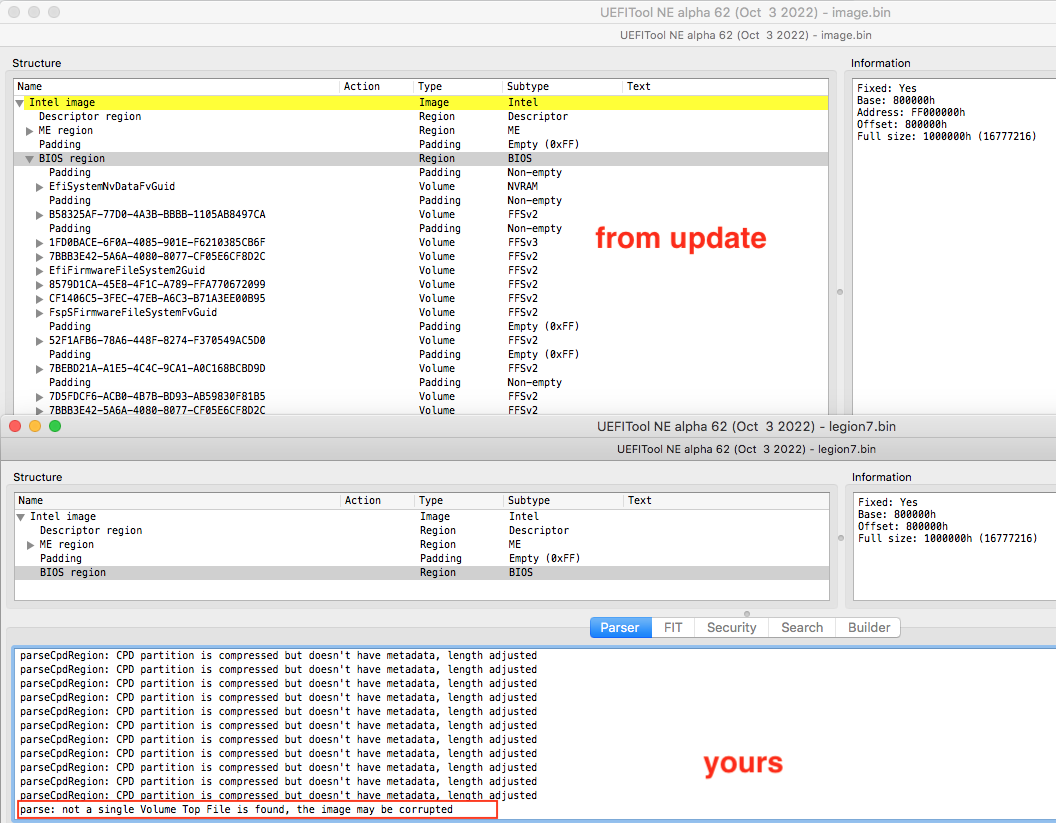Expand 52F1AFB6-78A6-448F volume node
This screenshot has width=1056, height=823.
point(39,341)
